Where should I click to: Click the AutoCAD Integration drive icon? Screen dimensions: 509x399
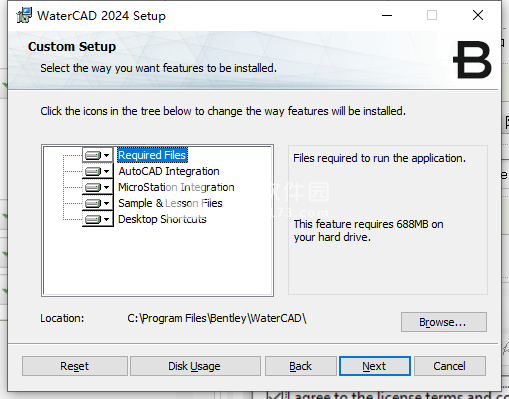(93, 171)
